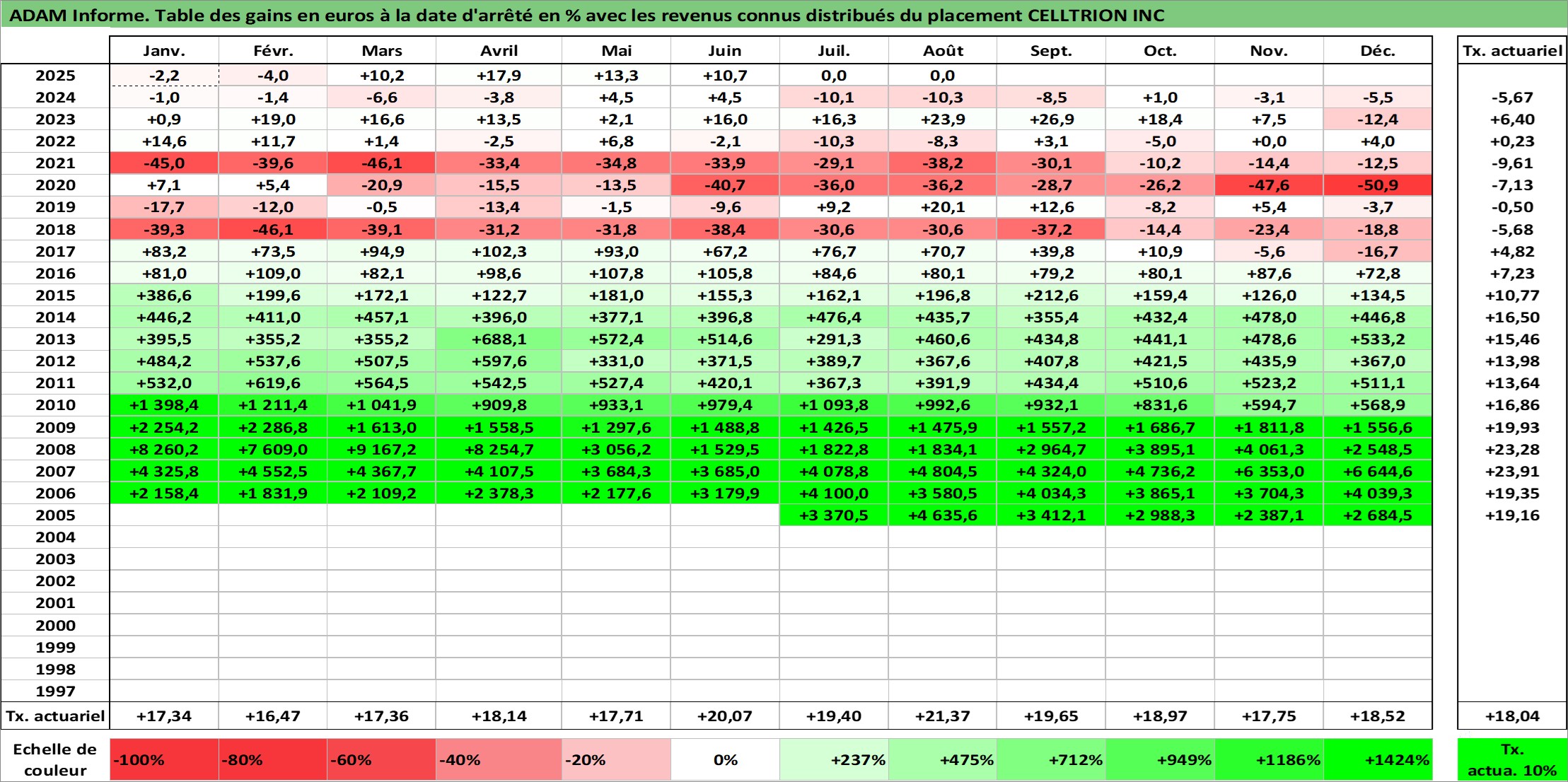Select the -10,3 cell in 2024 Août

click(x=942, y=98)
